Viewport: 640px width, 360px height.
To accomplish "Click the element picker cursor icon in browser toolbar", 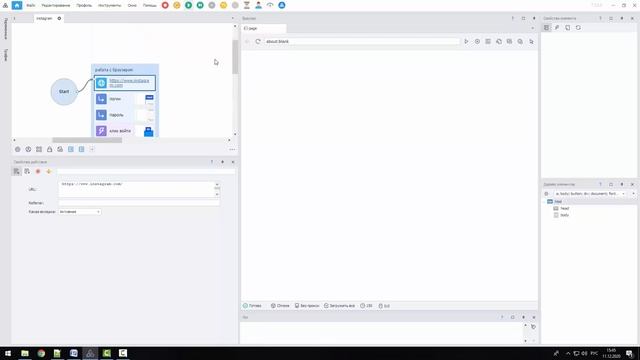I will [531, 41].
